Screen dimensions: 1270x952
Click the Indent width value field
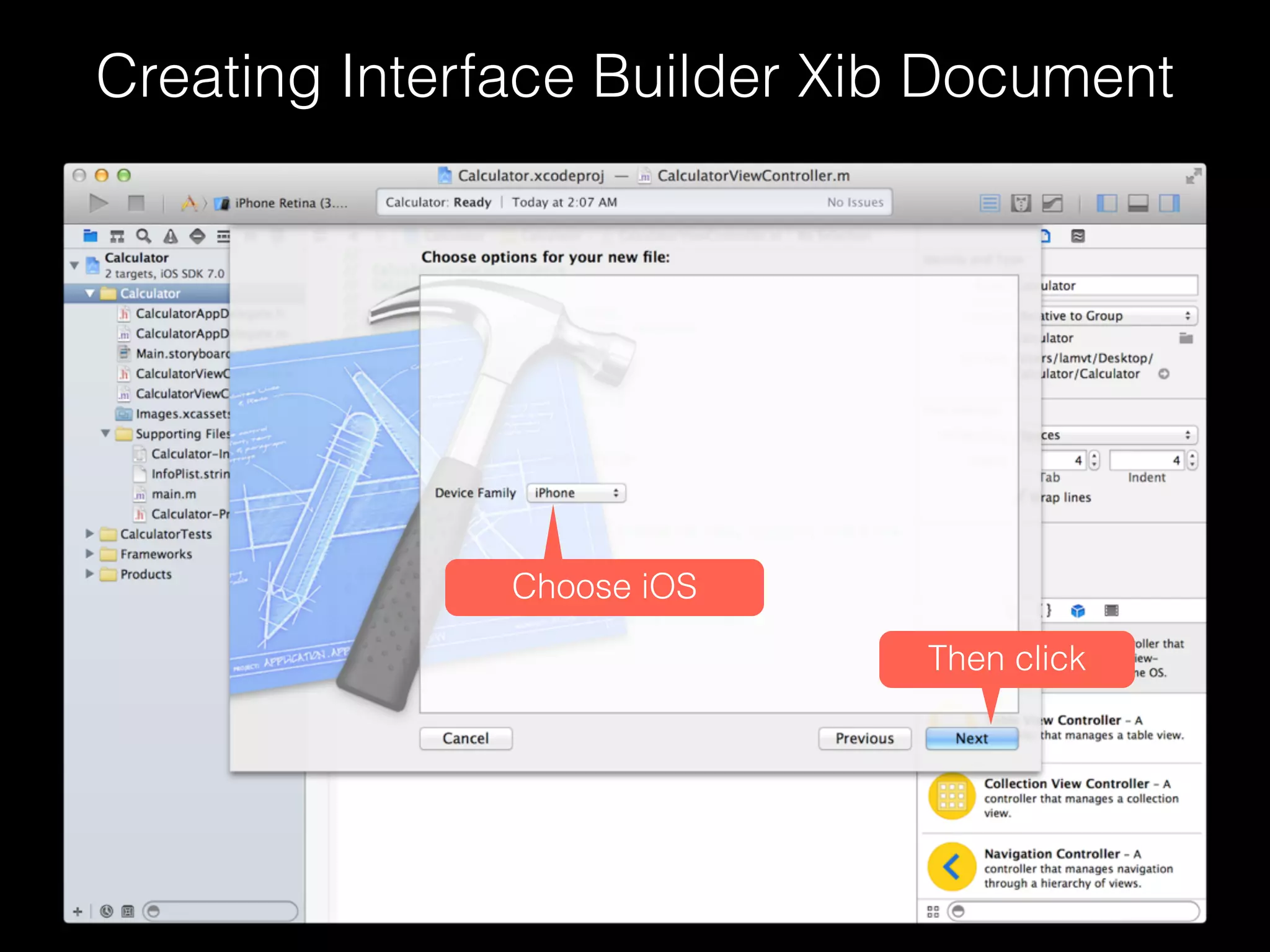(1147, 460)
